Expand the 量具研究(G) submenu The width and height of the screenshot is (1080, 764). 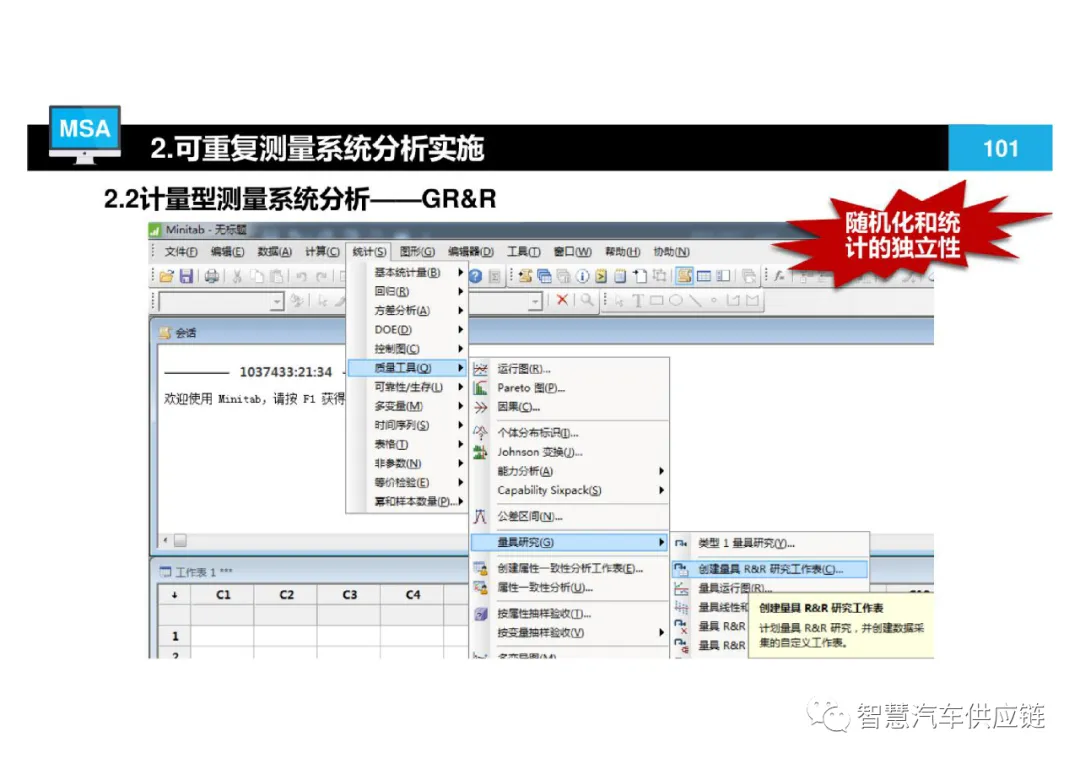pos(570,543)
